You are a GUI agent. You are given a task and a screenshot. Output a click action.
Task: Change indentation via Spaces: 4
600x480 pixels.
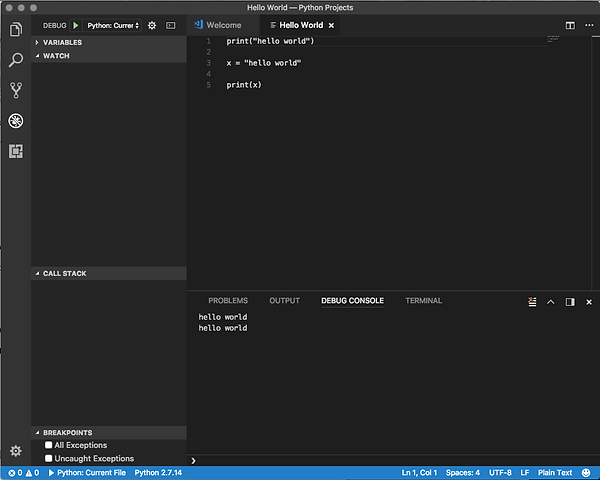(x=463, y=473)
